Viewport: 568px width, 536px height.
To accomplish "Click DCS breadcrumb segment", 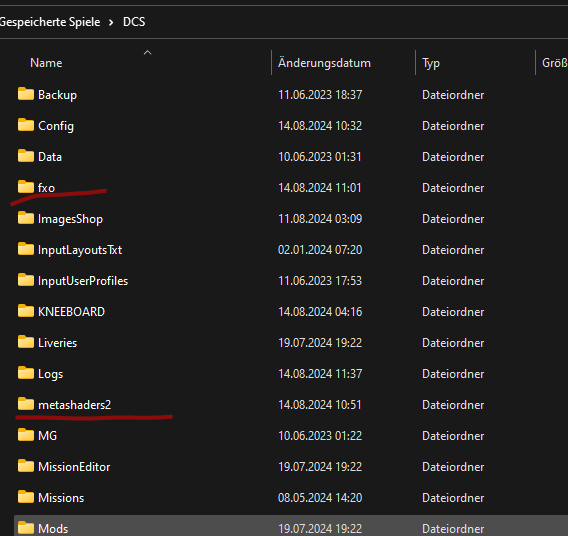I will click(x=134, y=22).
